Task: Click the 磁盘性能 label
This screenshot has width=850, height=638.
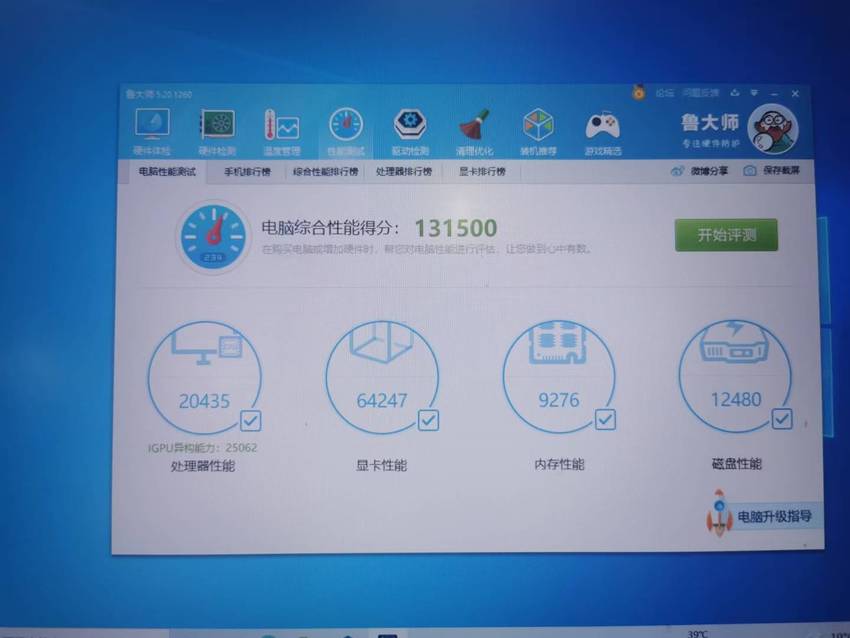Action: pos(736,464)
